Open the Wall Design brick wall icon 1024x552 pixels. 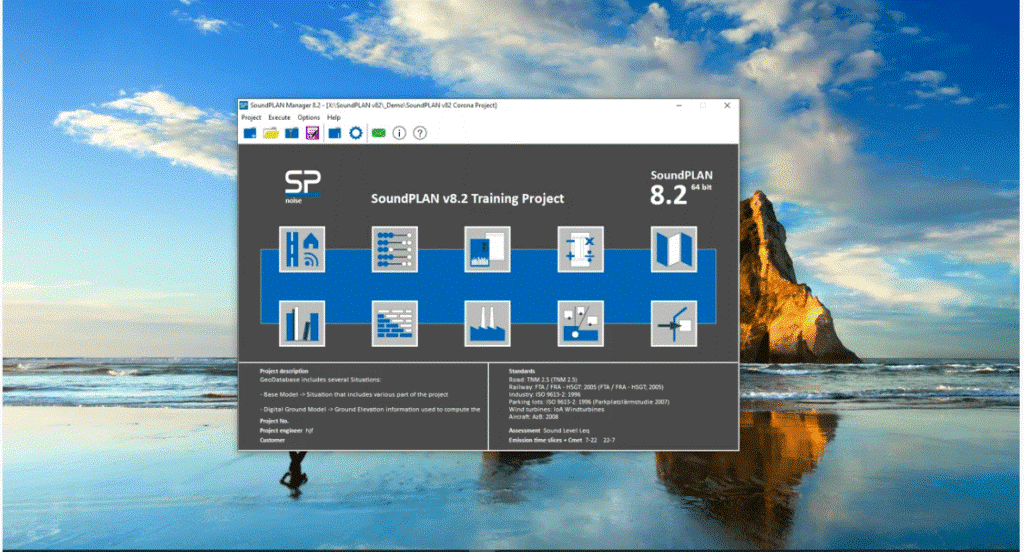395,323
